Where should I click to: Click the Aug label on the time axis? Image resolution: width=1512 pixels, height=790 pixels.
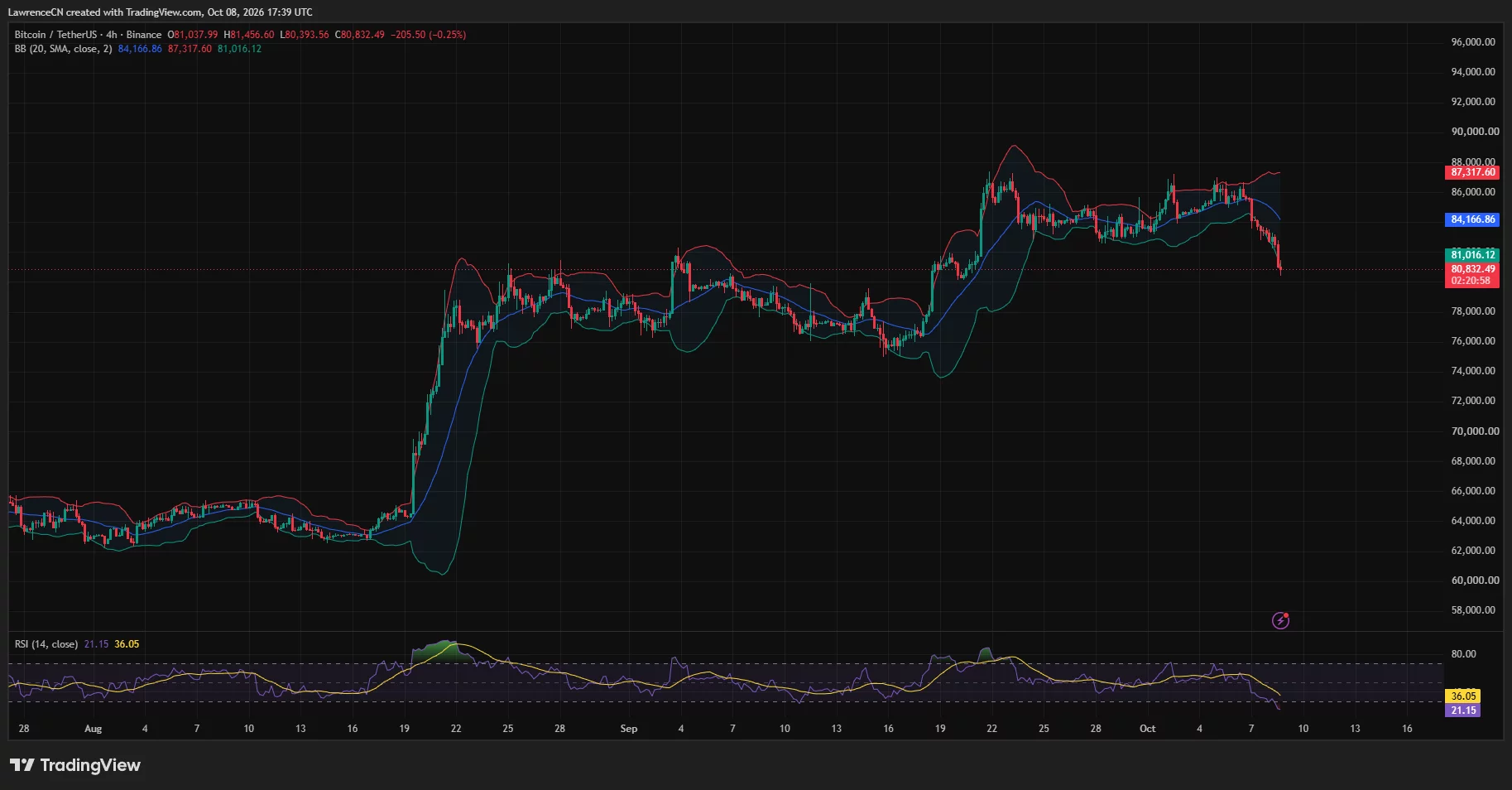(94, 729)
